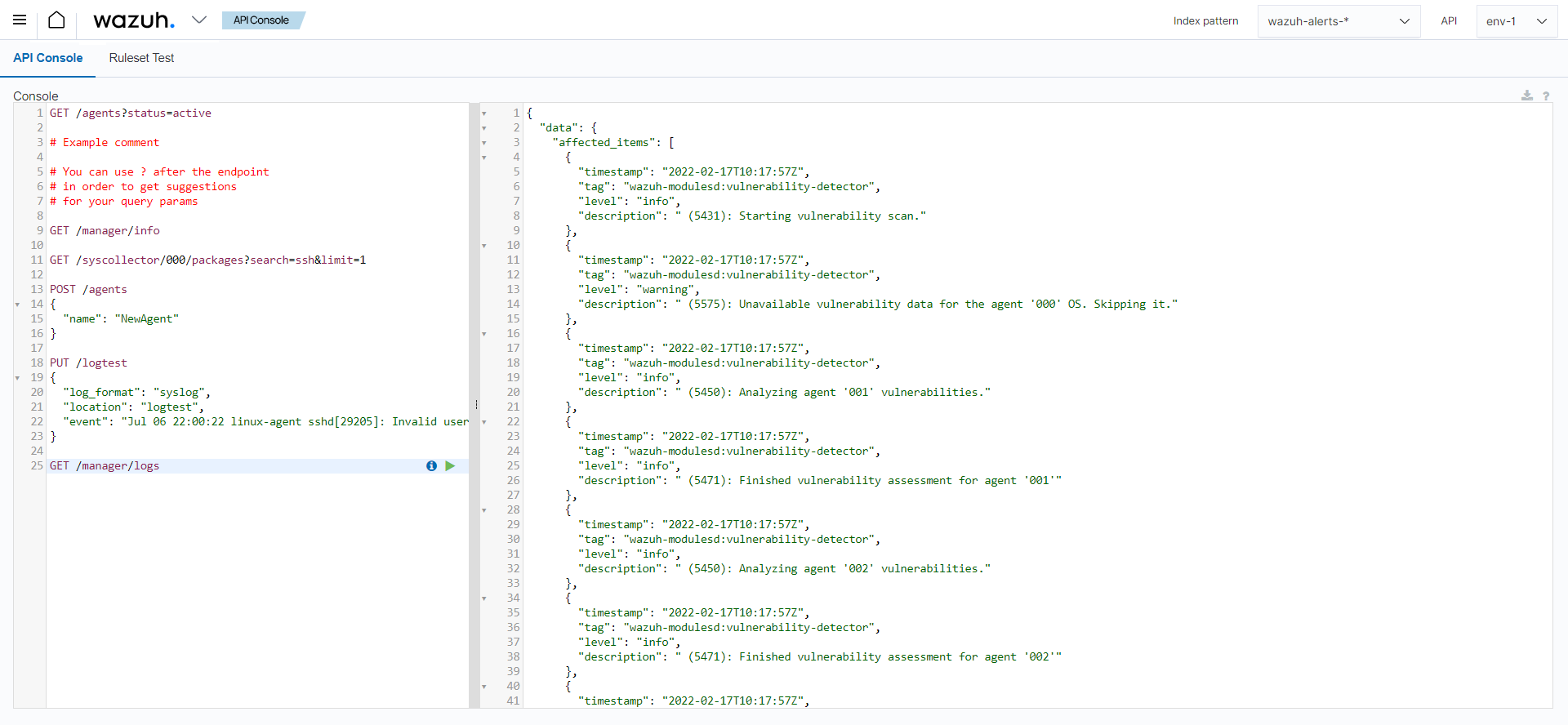Fold the output item starting at line 40
The height and width of the screenshot is (725, 1568).
coord(484,687)
